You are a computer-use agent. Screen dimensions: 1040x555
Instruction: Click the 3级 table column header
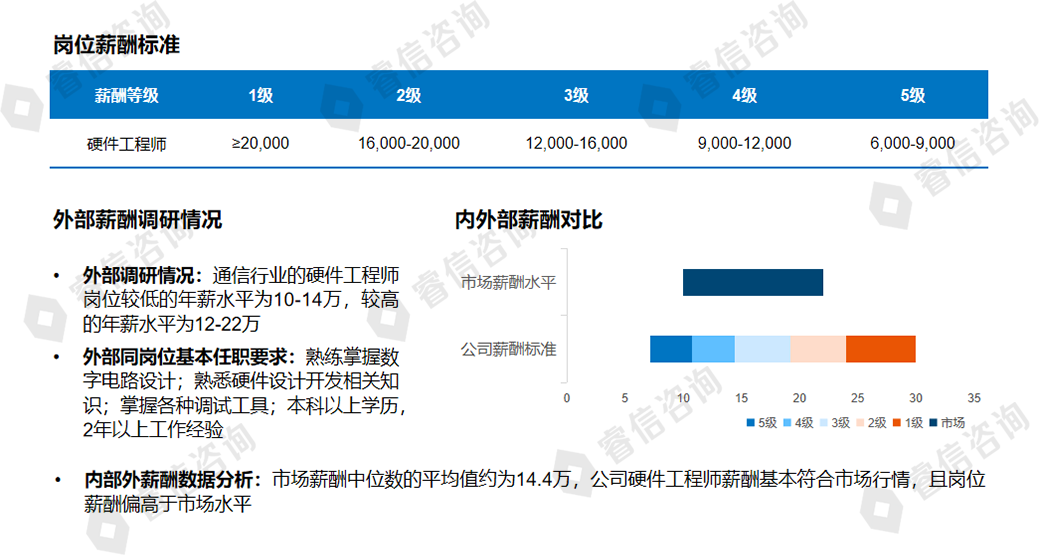point(576,96)
